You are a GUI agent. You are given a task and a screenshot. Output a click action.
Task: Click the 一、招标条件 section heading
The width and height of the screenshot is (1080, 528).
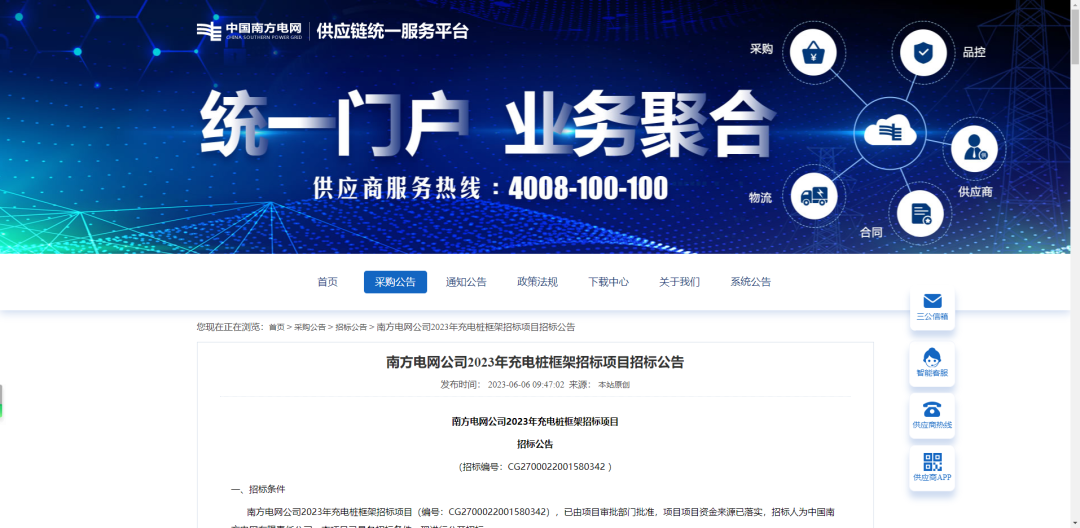258,489
